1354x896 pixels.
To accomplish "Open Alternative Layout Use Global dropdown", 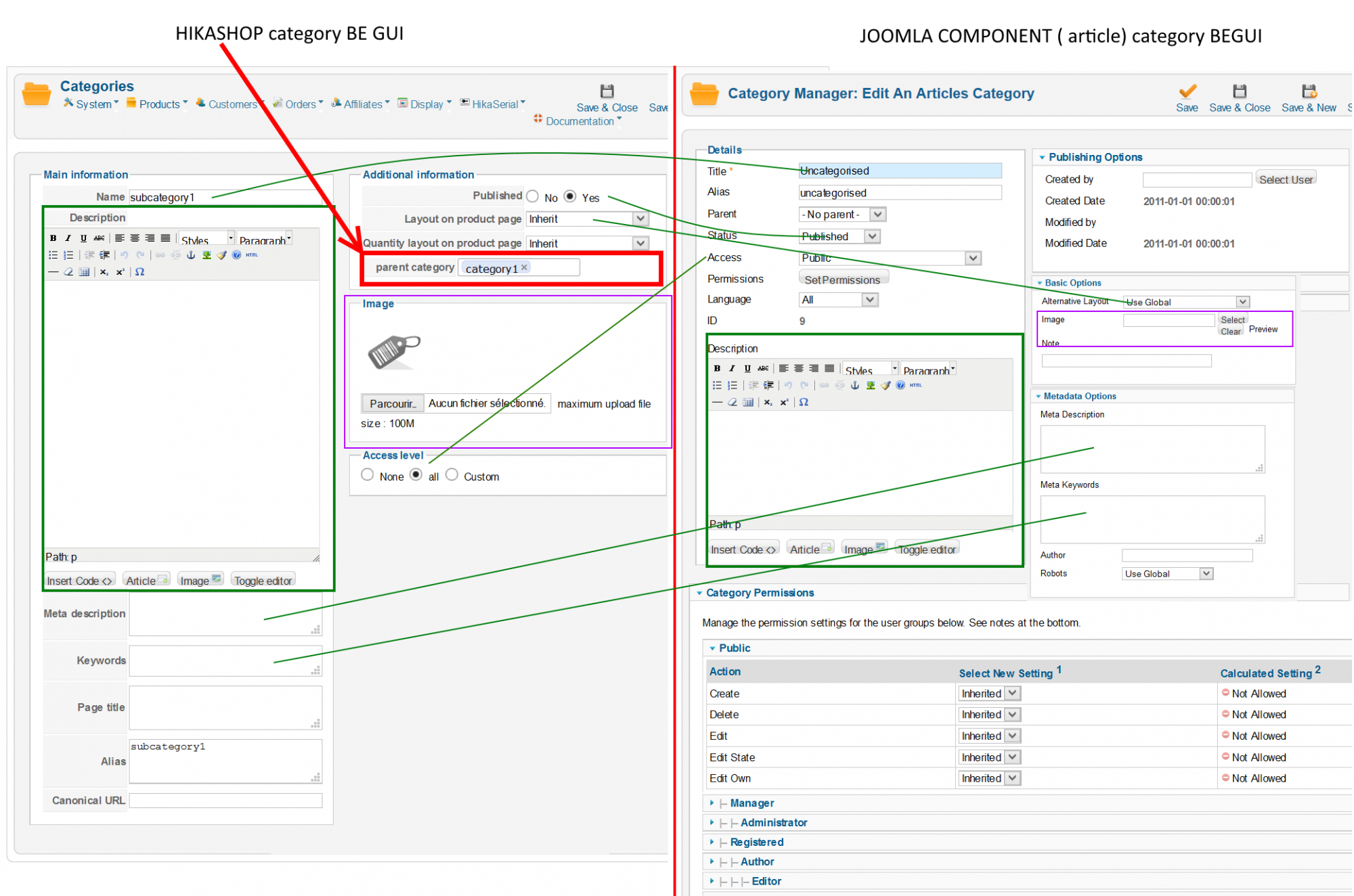I will [1186, 302].
